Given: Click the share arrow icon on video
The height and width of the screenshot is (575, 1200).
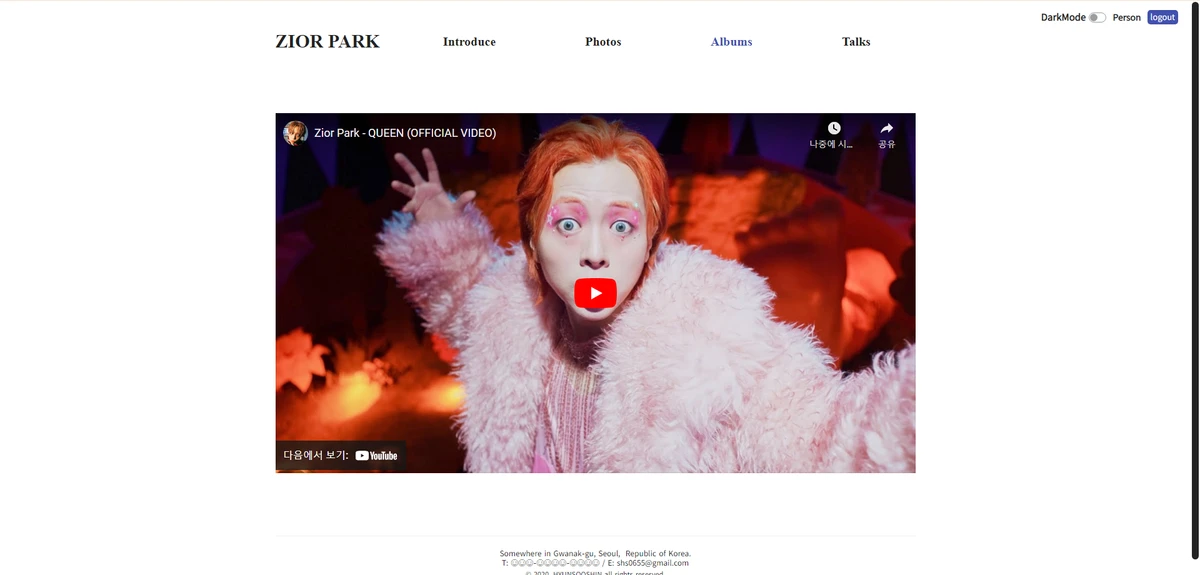Looking at the screenshot, I should click(x=886, y=128).
